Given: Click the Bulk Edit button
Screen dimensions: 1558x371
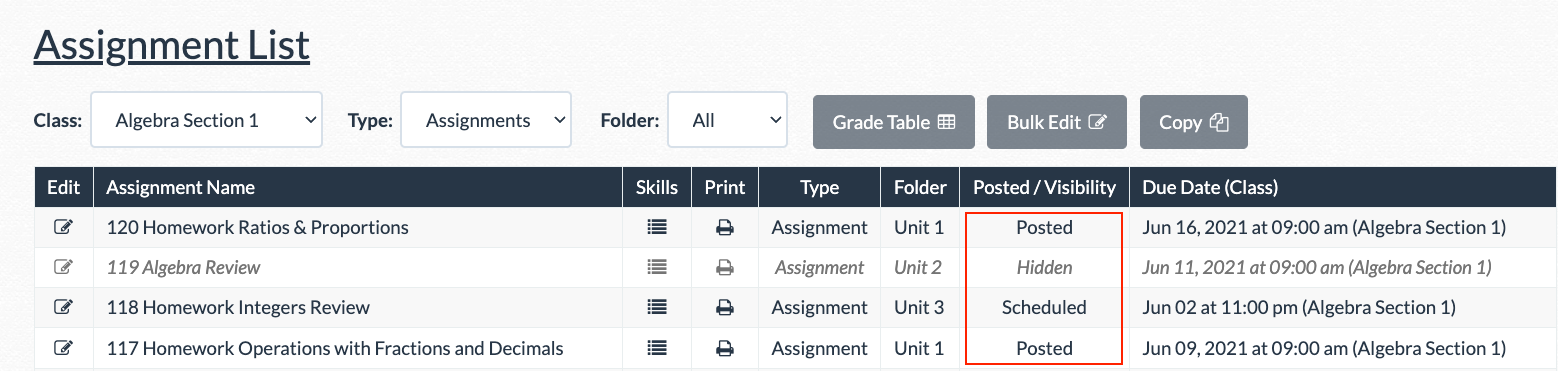Looking at the screenshot, I should [1057, 122].
